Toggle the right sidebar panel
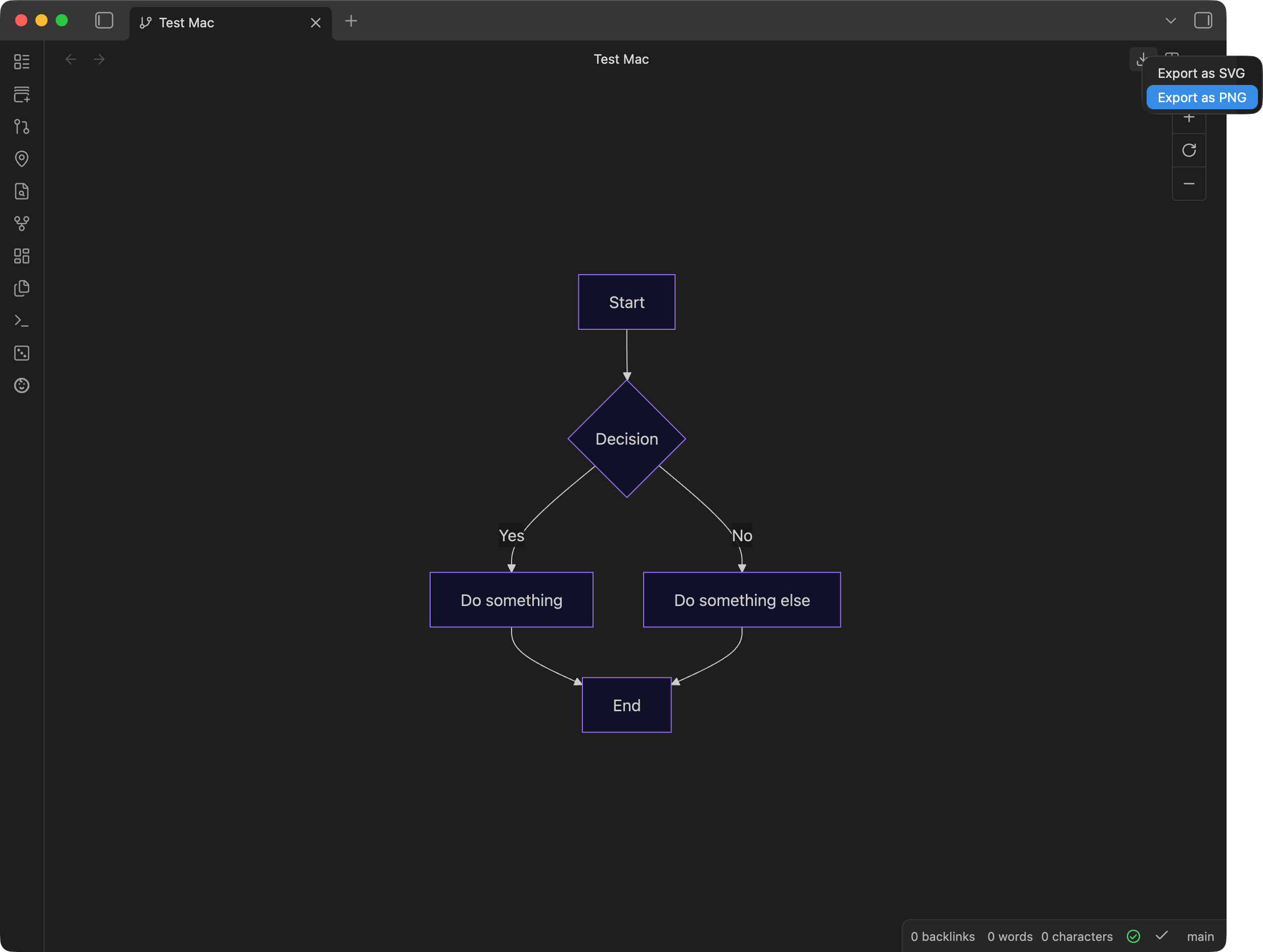The image size is (1263, 952). [1202, 21]
